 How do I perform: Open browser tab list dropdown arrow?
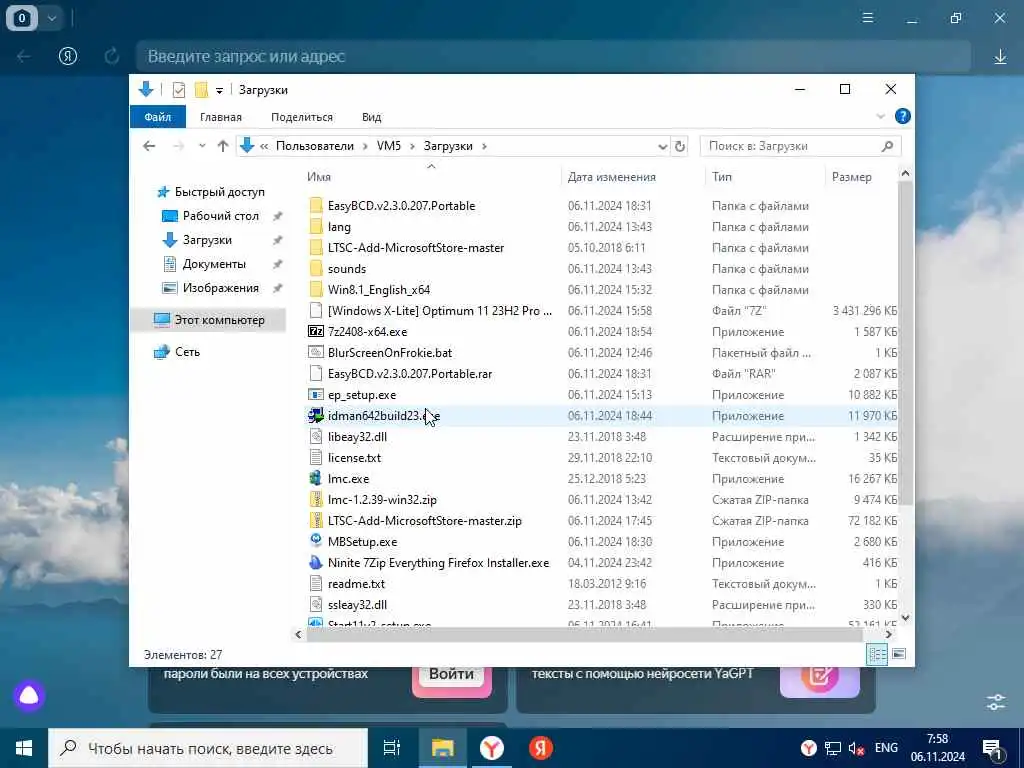(x=52, y=18)
